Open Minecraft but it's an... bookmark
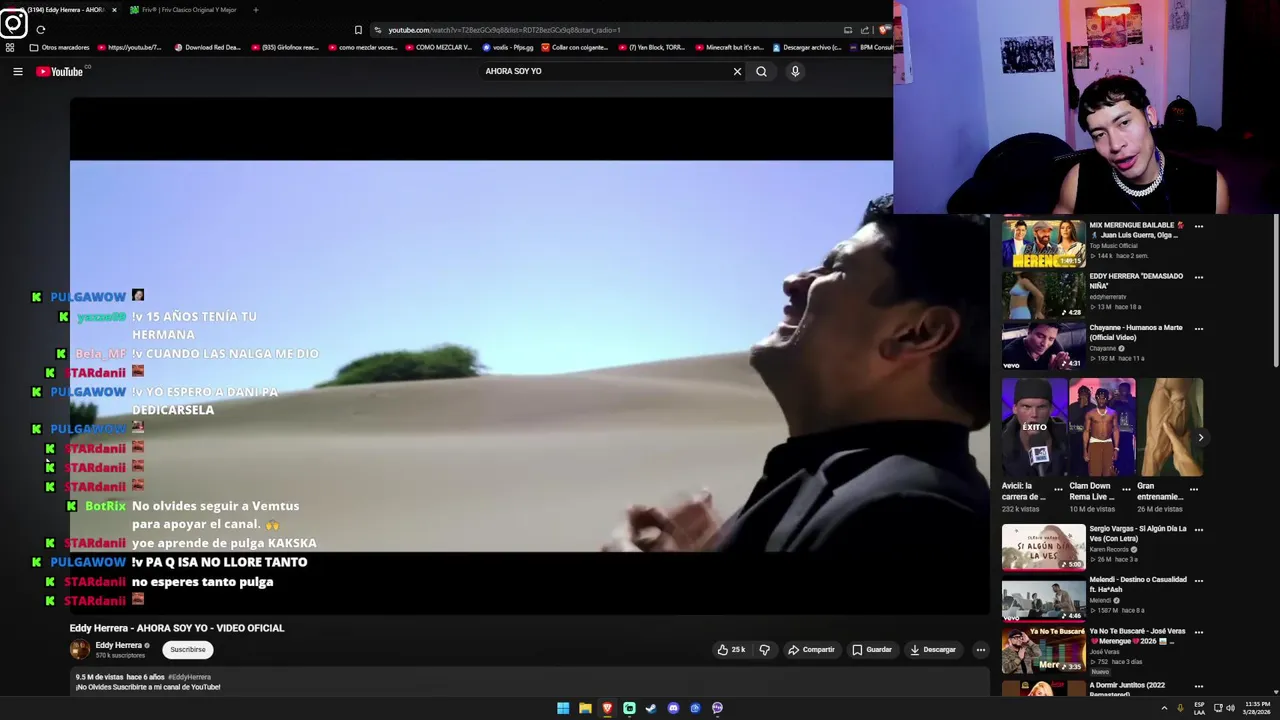 (728, 47)
